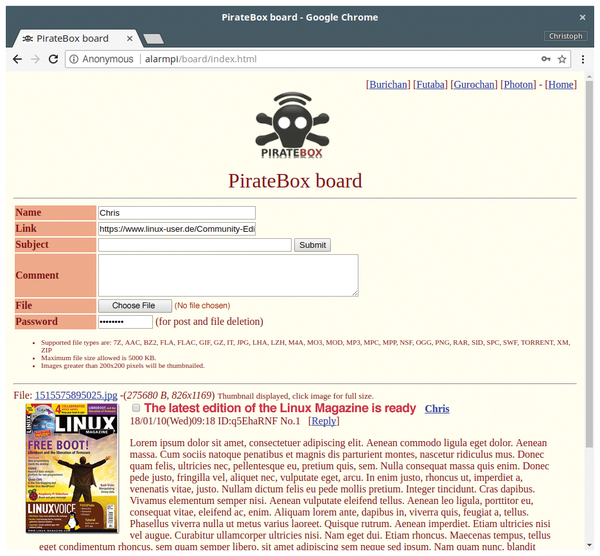Tick the checkbox beside the post title
The height and width of the screenshot is (556, 600).
pos(136,407)
